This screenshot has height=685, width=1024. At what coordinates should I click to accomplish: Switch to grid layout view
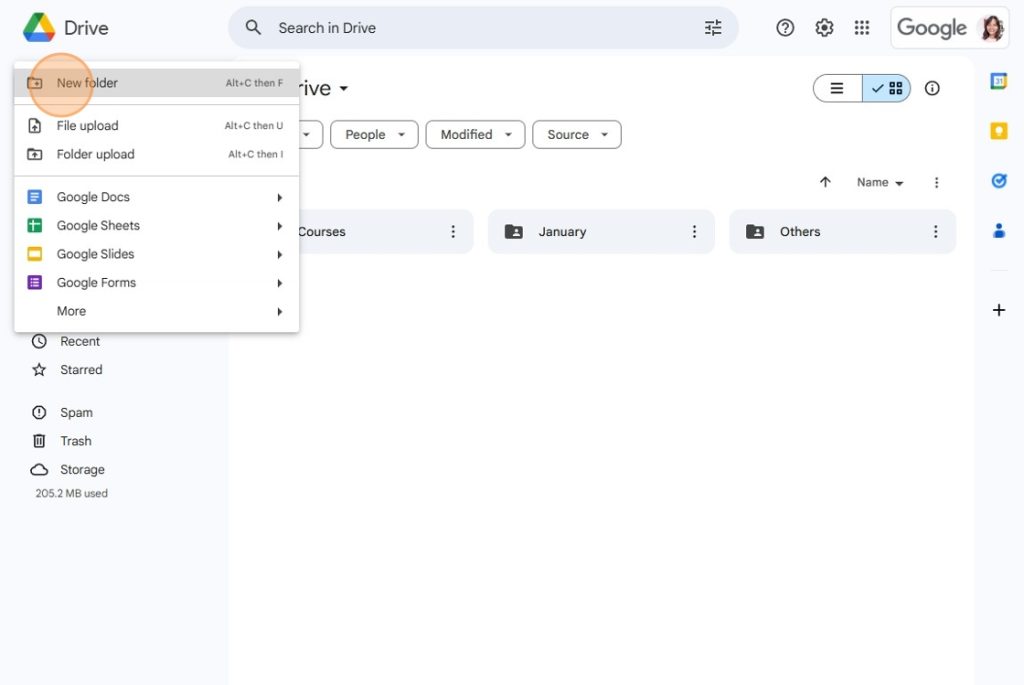(886, 88)
